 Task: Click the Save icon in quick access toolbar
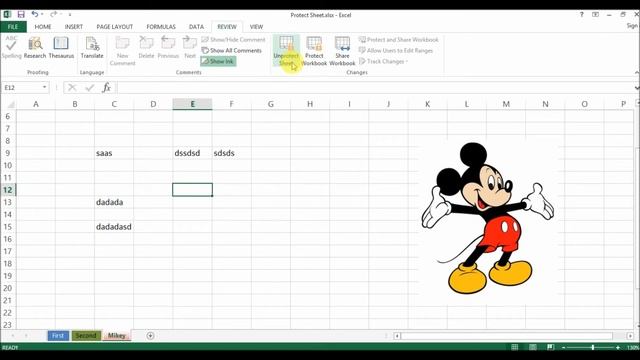coord(21,15)
